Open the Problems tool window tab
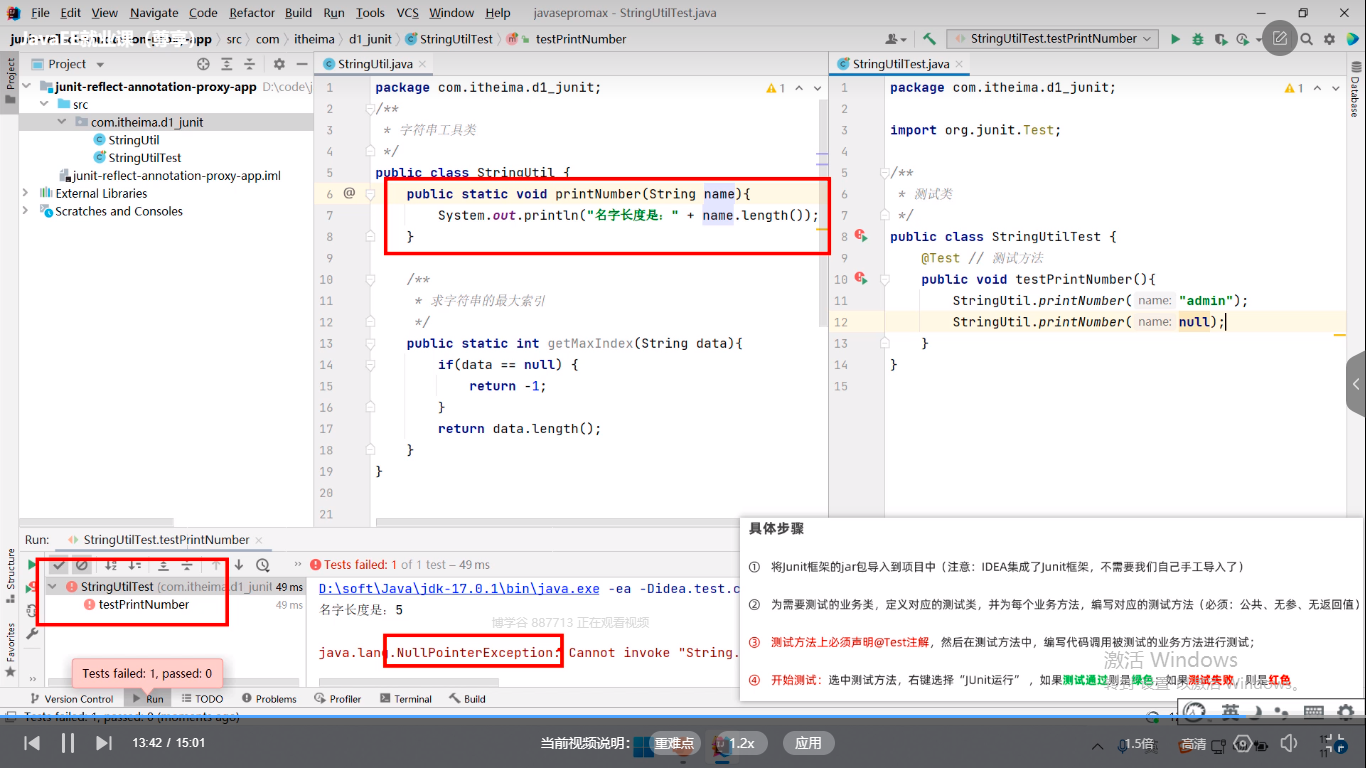Screen dimensions: 1366x768 [268, 699]
